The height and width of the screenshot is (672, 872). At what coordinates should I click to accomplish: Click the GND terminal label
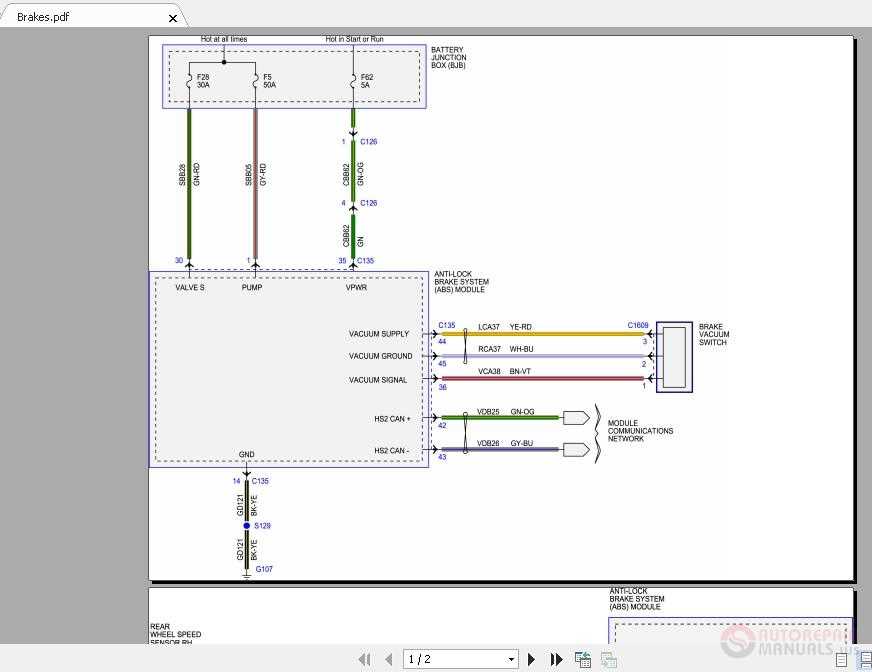246,454
